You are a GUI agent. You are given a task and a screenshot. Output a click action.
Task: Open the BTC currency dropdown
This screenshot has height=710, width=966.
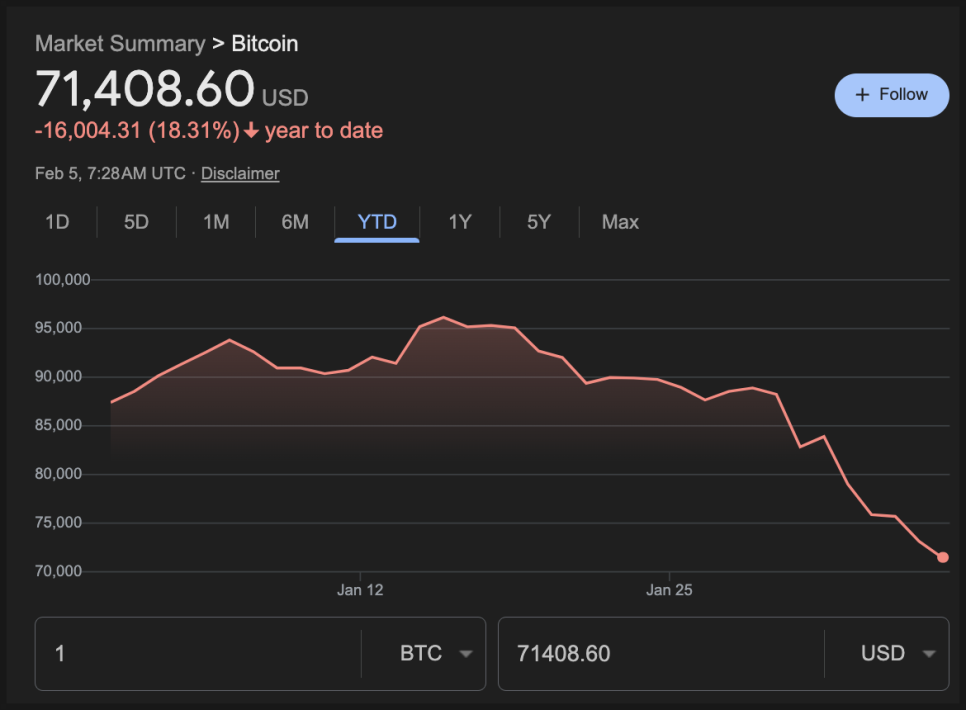(436, 654)
